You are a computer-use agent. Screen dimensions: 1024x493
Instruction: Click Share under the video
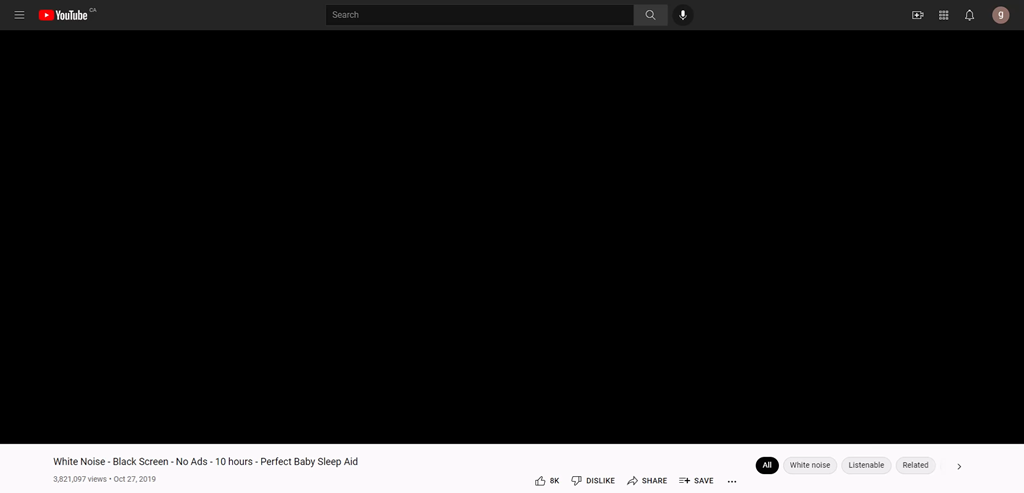[x=647, y=481]
